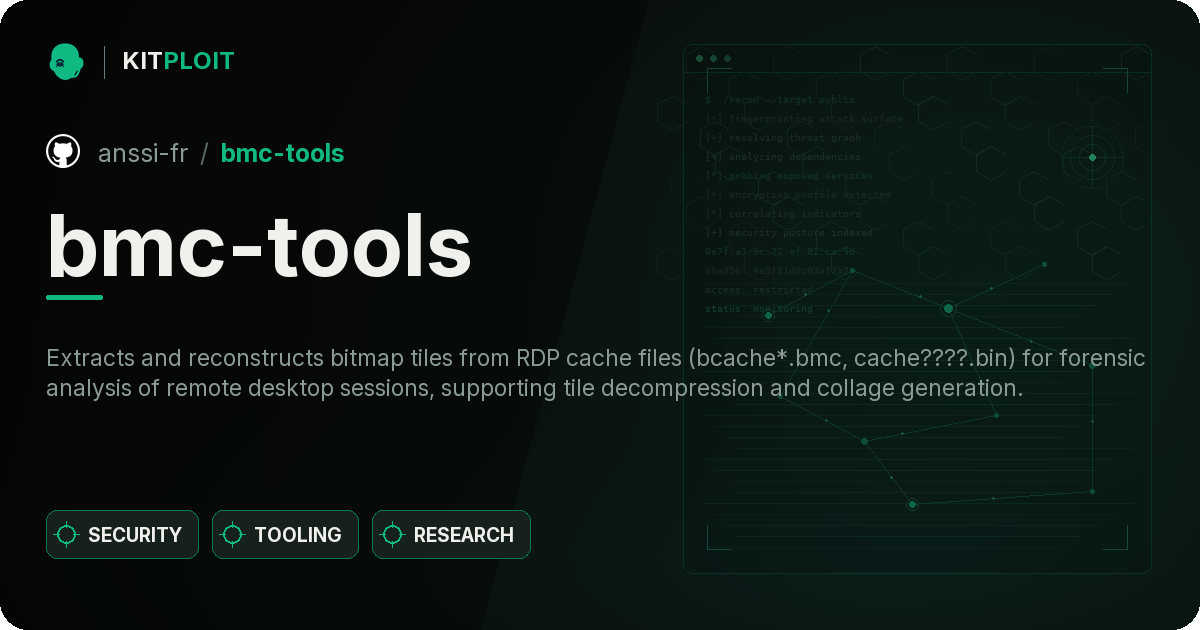Click terminal line 'security posture indexed'
The width and height of the screenshot is (1200, 630).
(x=789, y=233)
